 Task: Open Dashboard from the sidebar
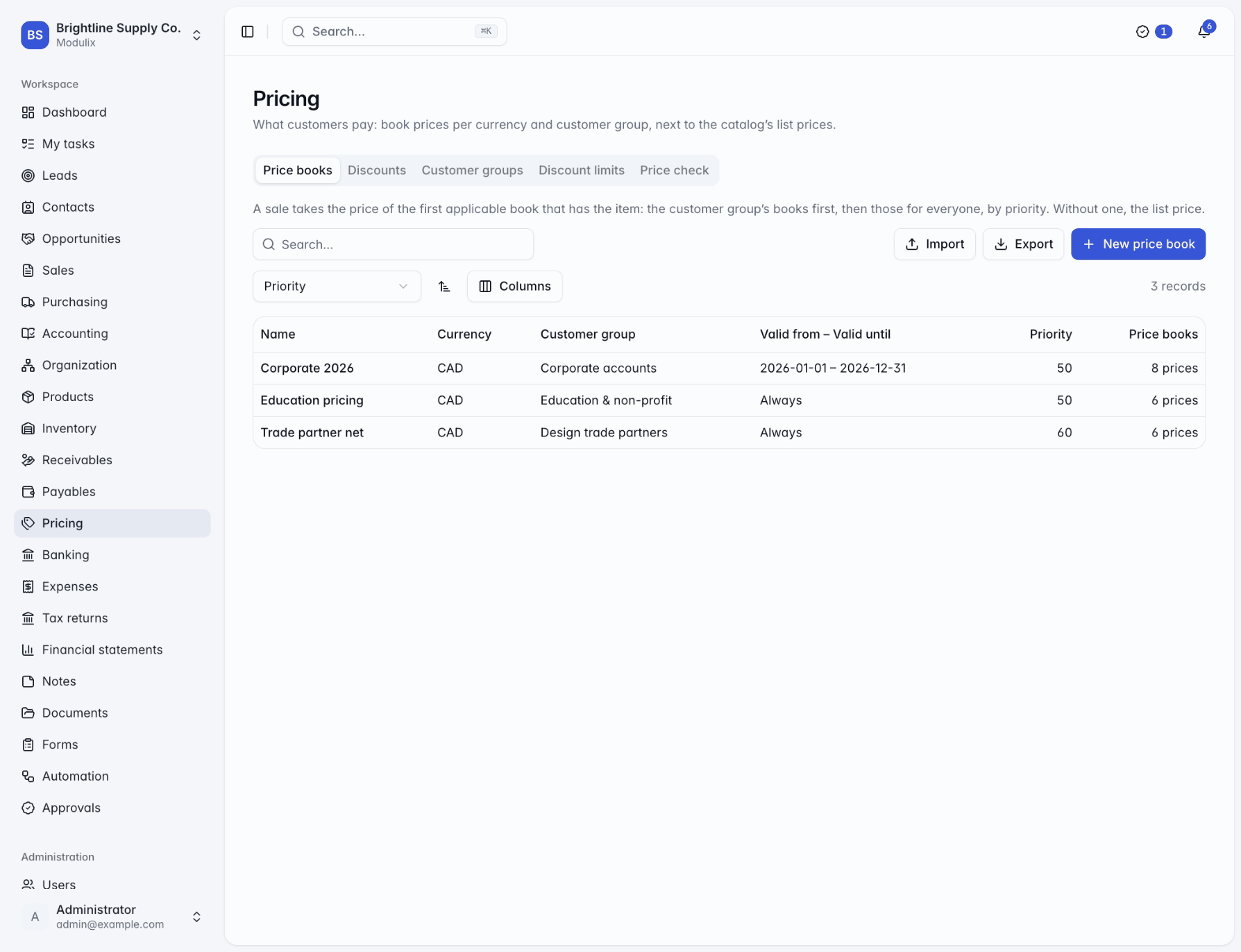point(112,112)
